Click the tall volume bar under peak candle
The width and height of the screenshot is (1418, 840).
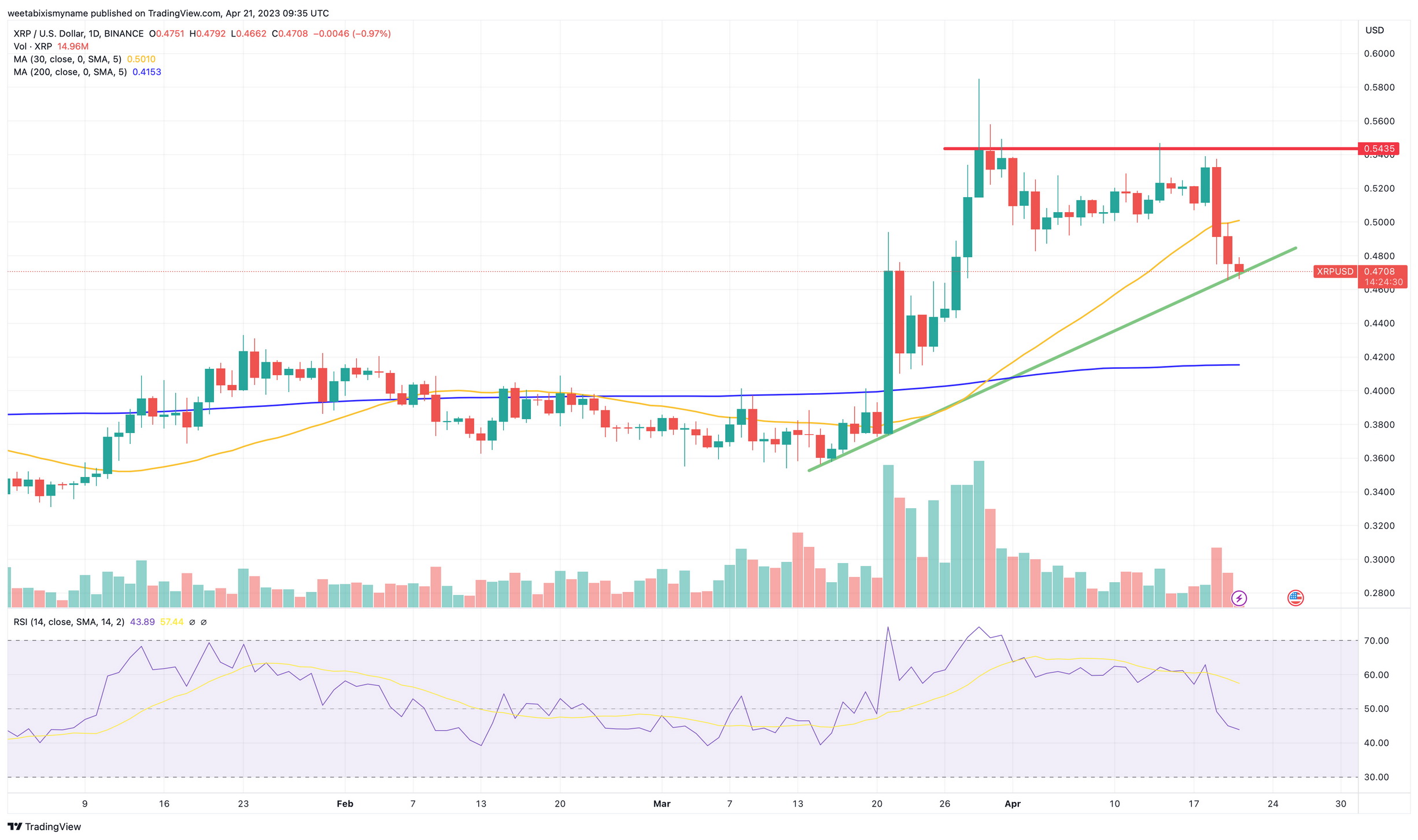[x=979, y=532]
